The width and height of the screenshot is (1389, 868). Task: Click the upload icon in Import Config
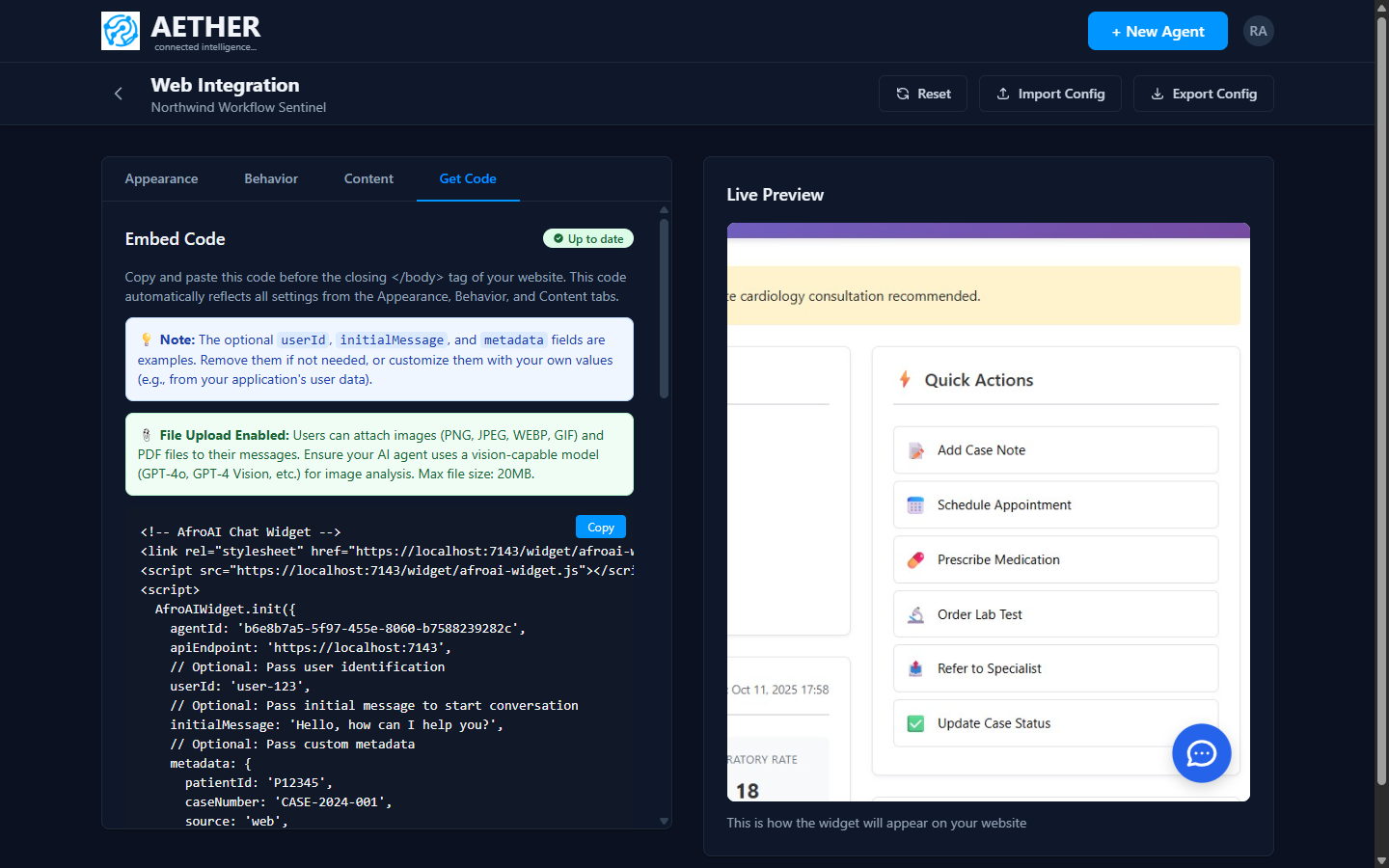[x=1003, y=94]
